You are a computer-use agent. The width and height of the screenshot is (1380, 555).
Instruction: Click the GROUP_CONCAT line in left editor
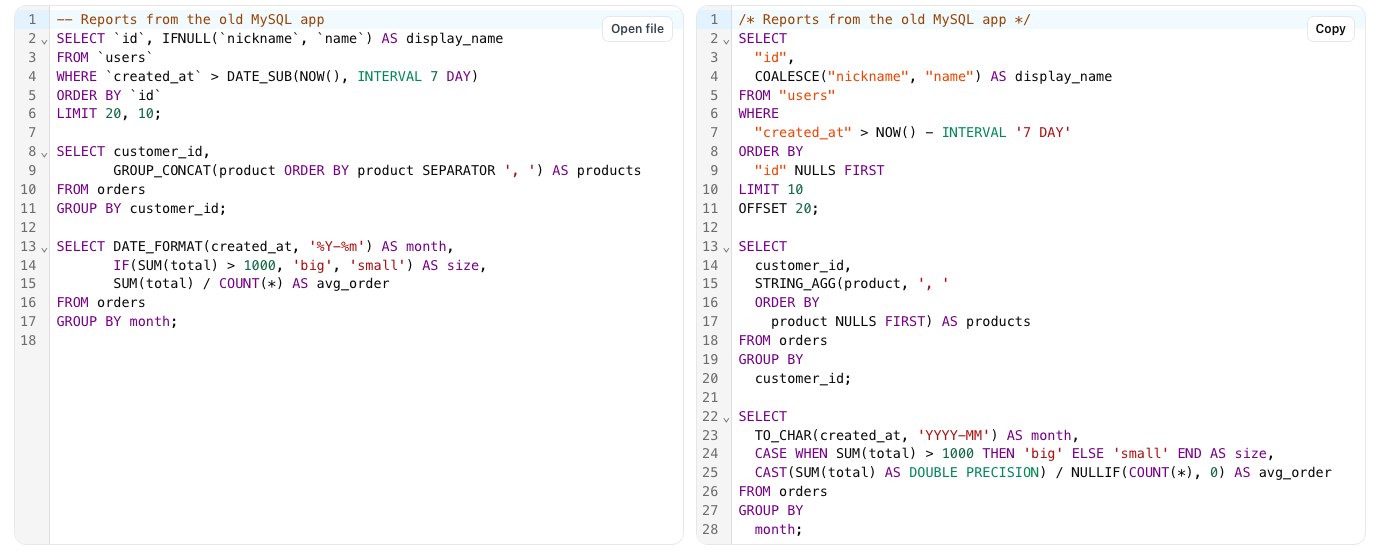click(x=377, y=170)
